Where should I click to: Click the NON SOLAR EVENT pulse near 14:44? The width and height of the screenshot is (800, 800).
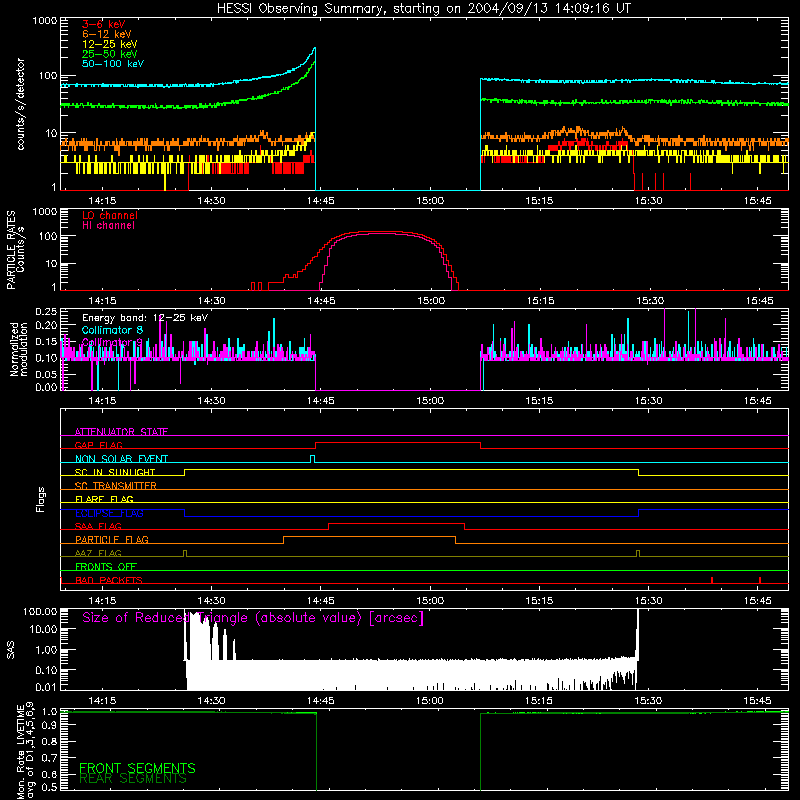click(x=313, y=459)
